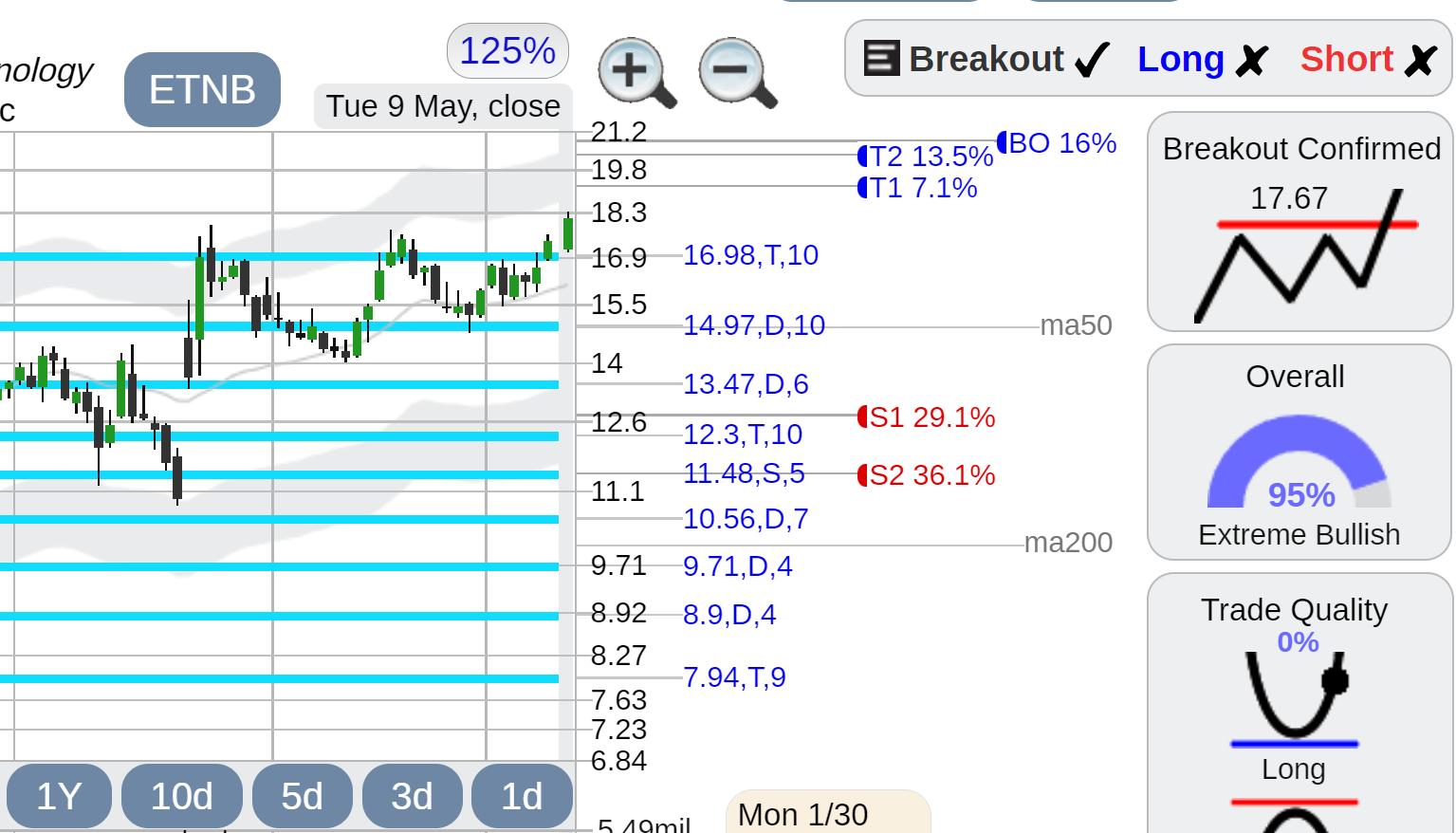Click the Mon 1/30 date label
Image resolution: width=1456 pixels, height=833 pixels.
802,815
